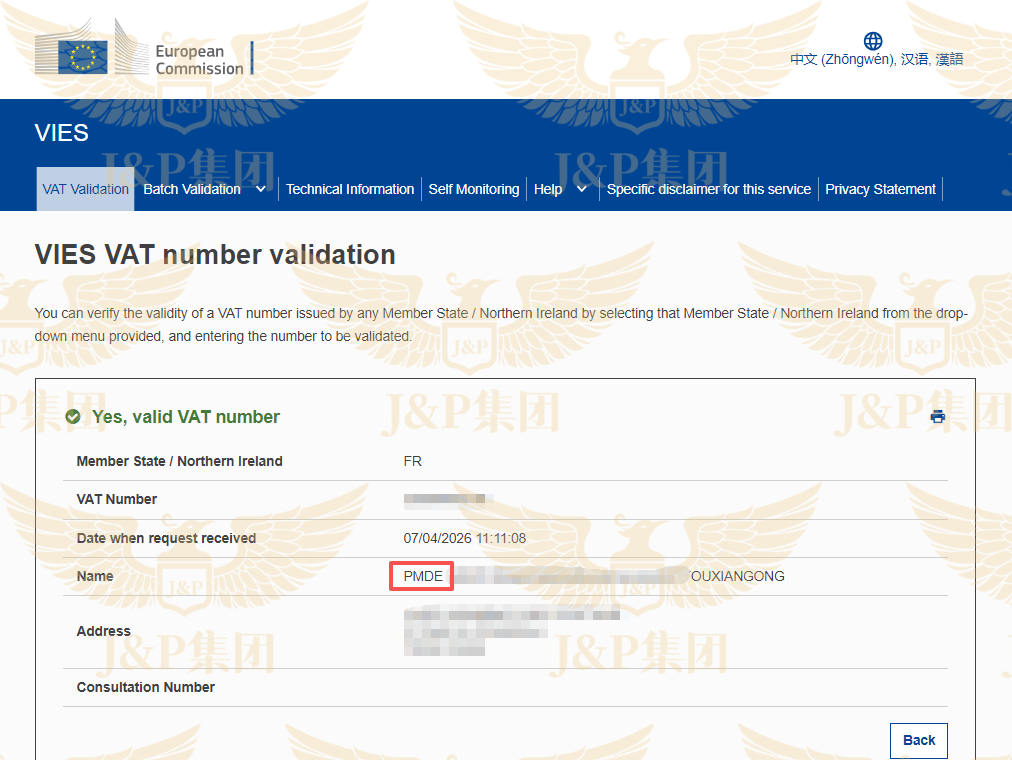Open the Technical Information page
This screenshot has height=760, width=1012.
click(349, 188)
